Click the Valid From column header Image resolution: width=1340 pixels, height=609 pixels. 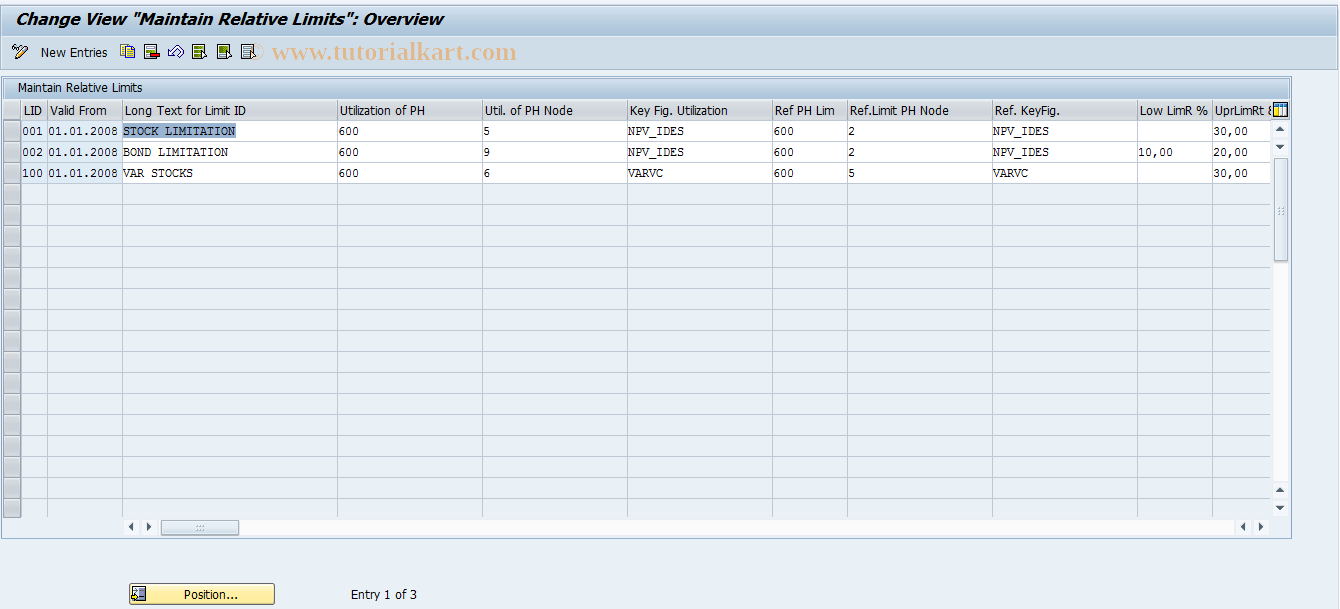[85, 110]
